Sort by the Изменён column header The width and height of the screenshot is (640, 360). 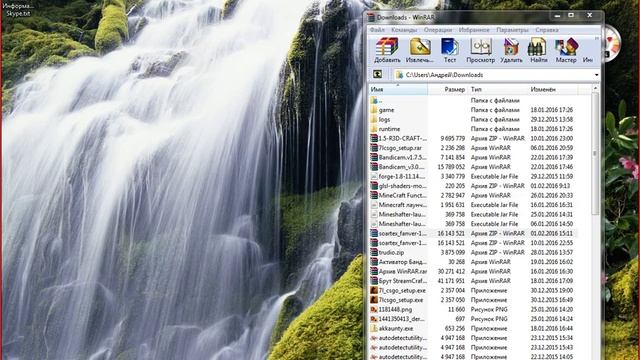[553, 89]
